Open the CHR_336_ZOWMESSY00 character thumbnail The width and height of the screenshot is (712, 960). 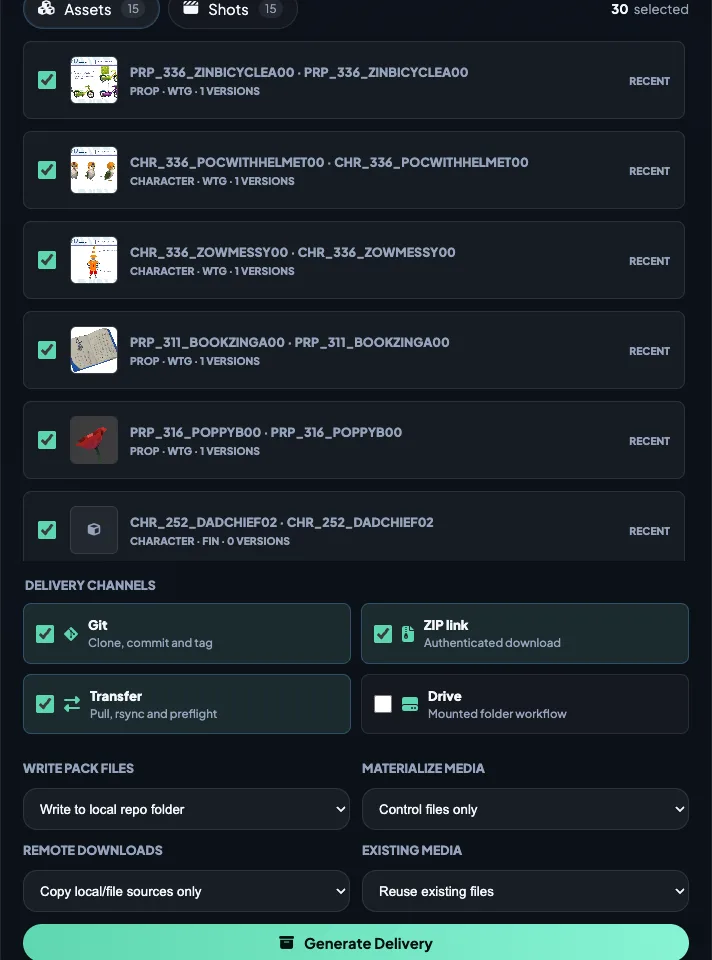(94, 260)
